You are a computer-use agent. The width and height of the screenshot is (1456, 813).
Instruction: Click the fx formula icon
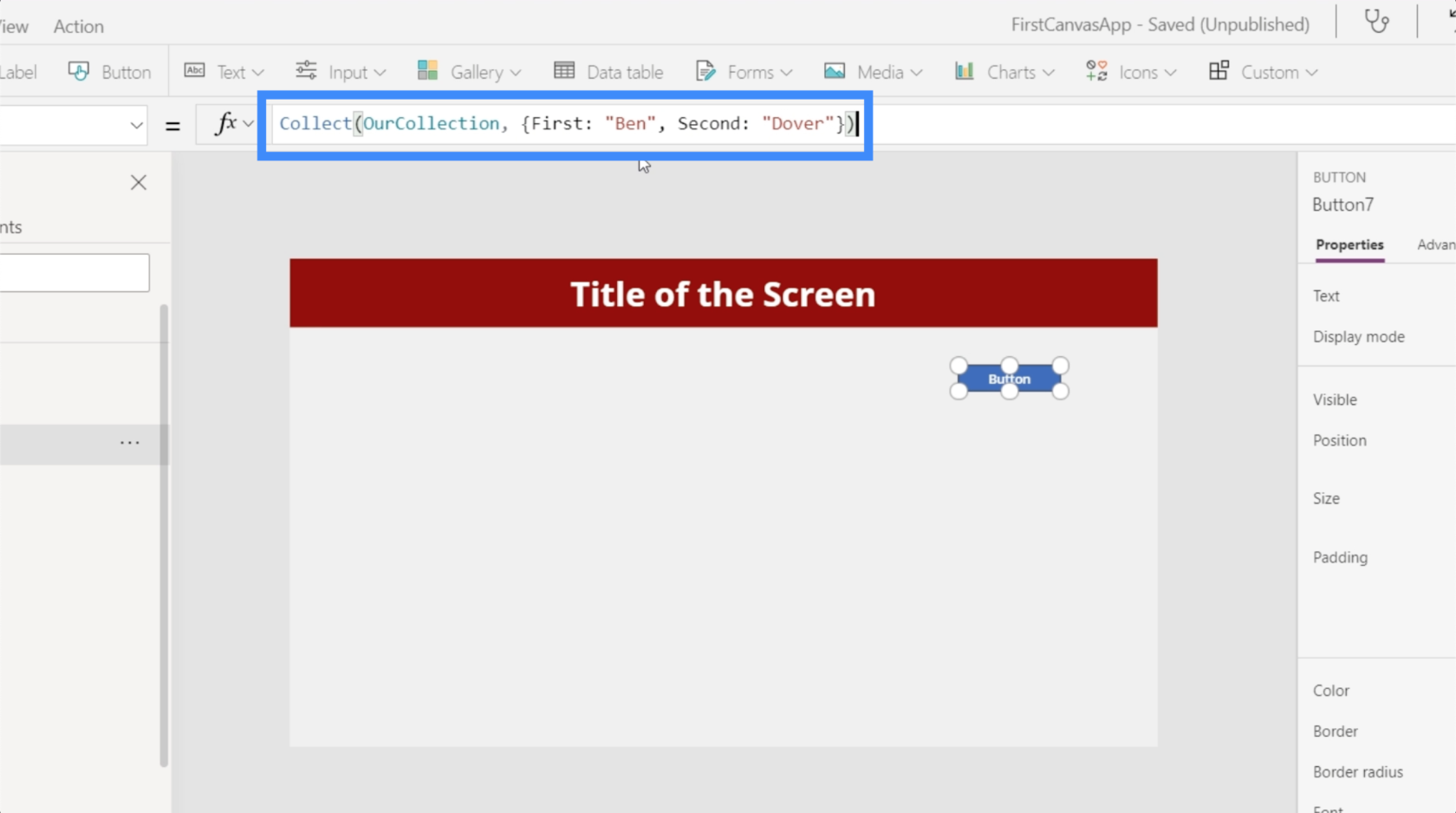[x=225, y=124]
